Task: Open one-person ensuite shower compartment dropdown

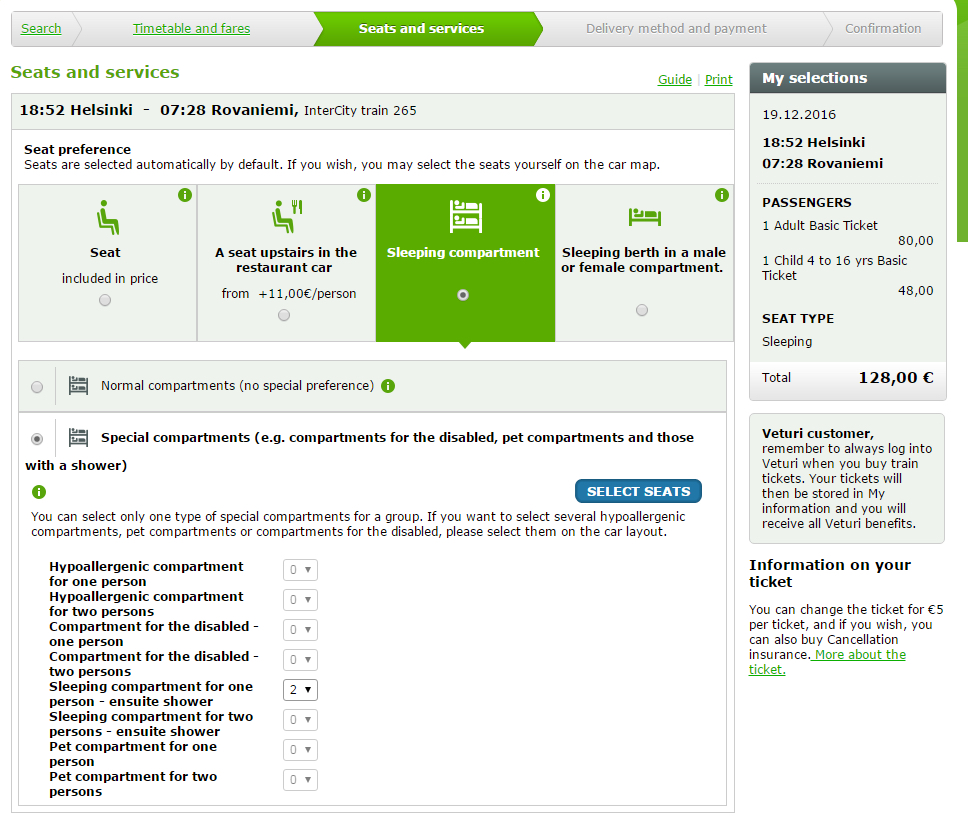Action: click(300, 690)
